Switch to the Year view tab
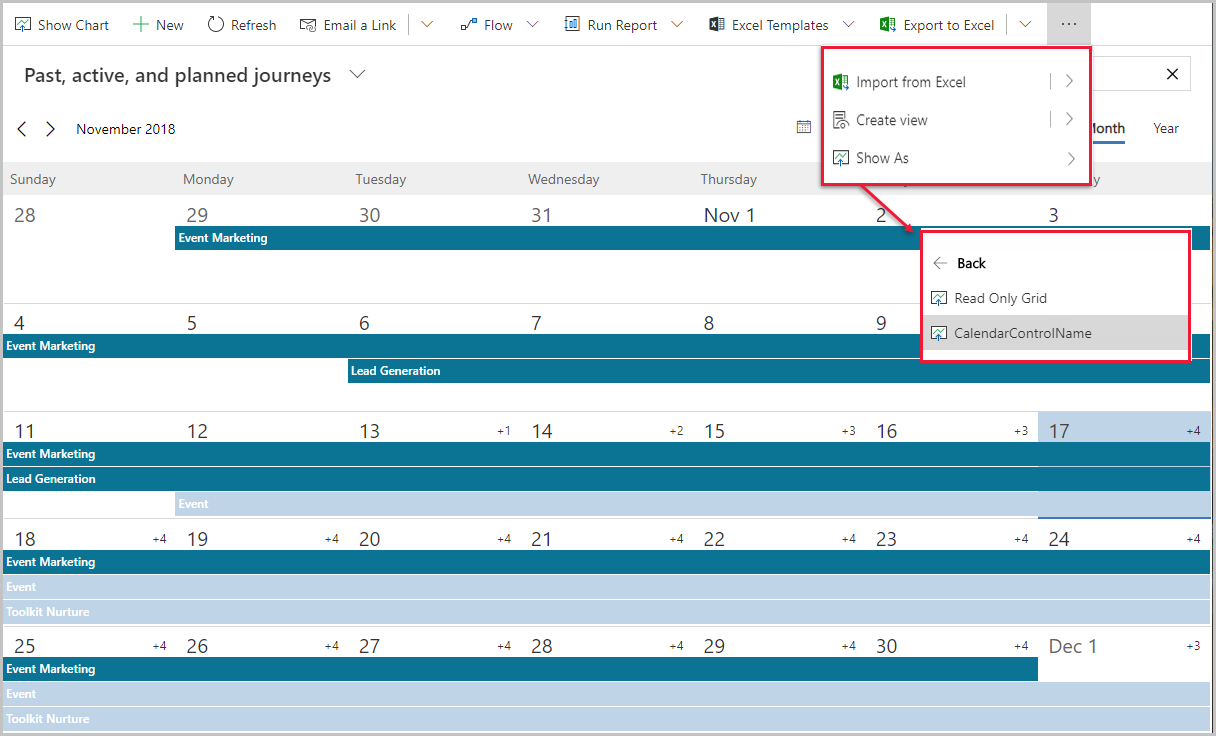The height and width of the screenshot is (736, 1216). coord(1166,128)
